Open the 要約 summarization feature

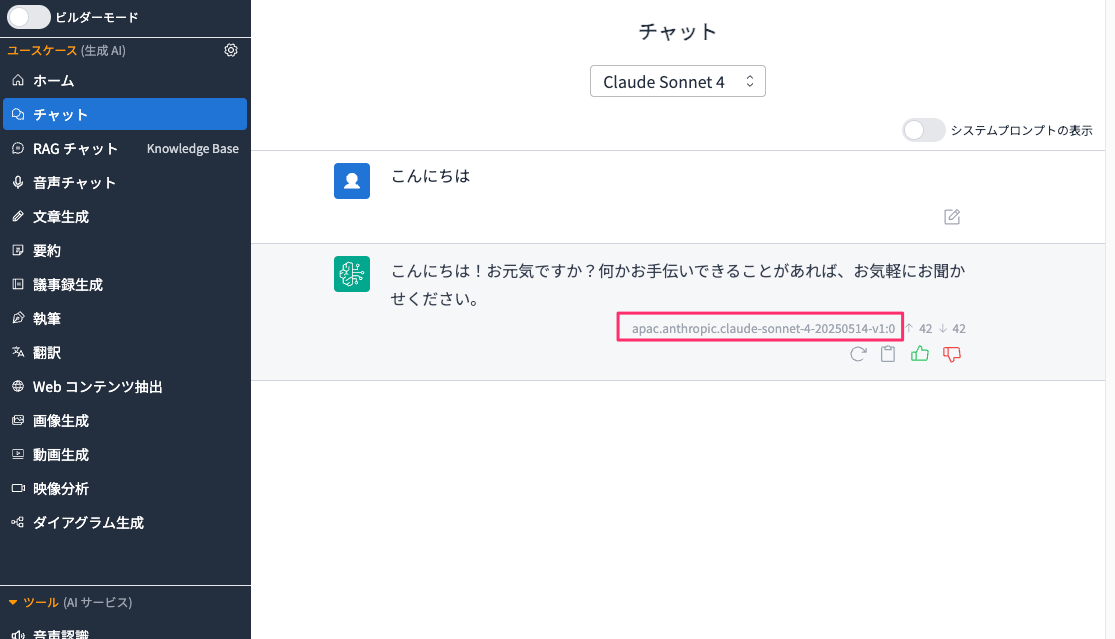[48, 250]
